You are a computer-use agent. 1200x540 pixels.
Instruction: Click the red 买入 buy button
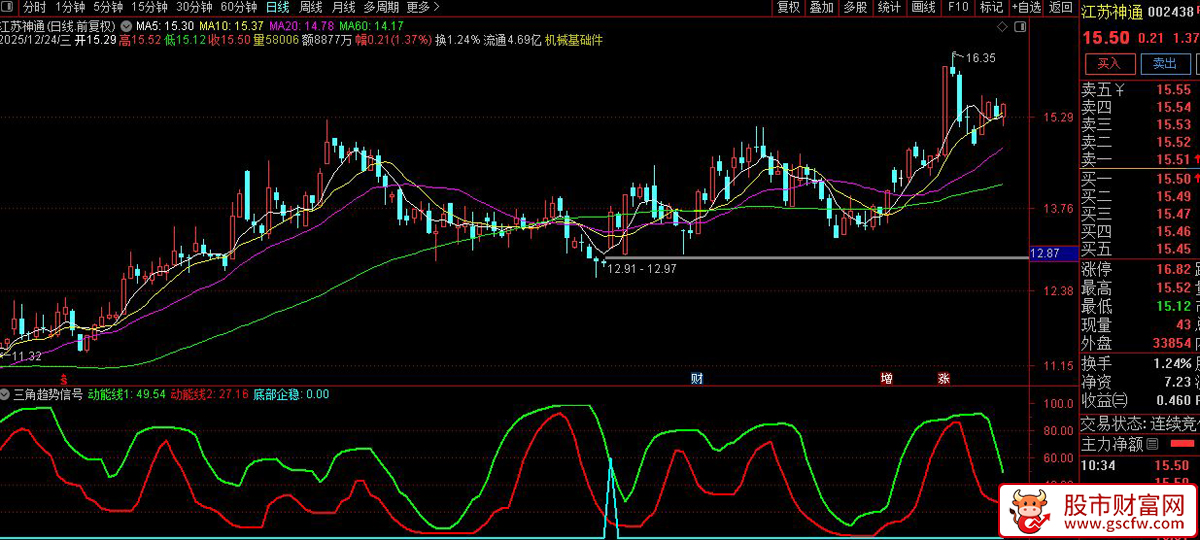(1109, 64)
